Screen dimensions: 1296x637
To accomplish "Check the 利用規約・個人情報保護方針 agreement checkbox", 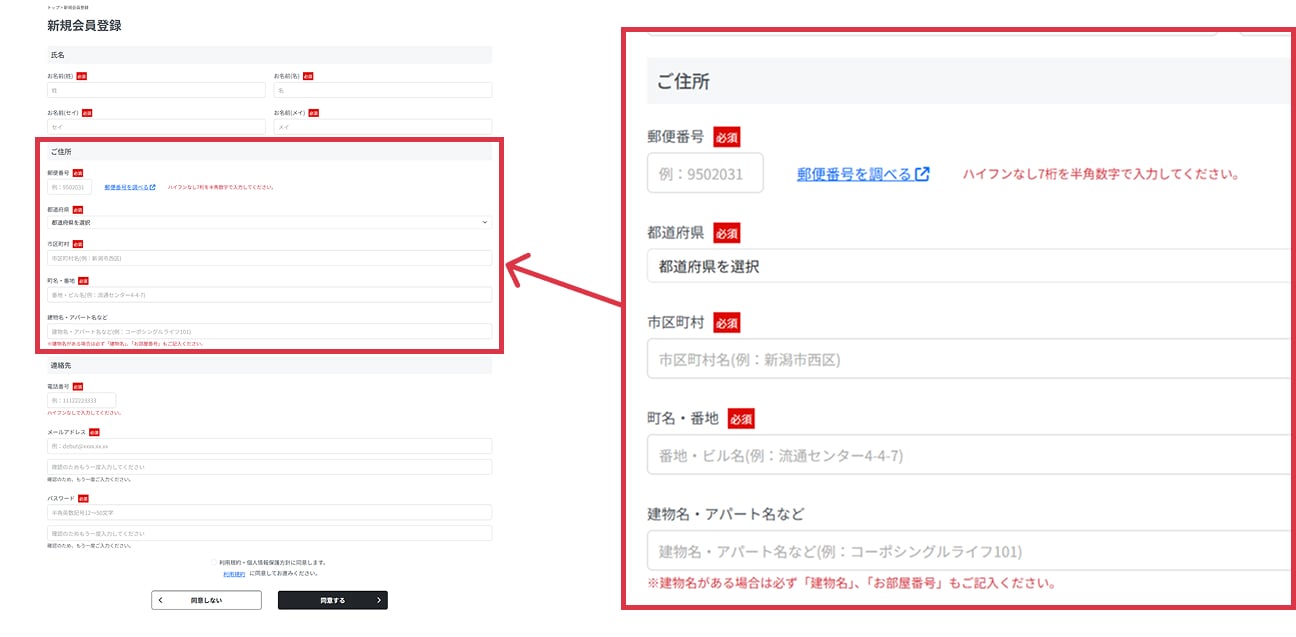I will (214, 562).
